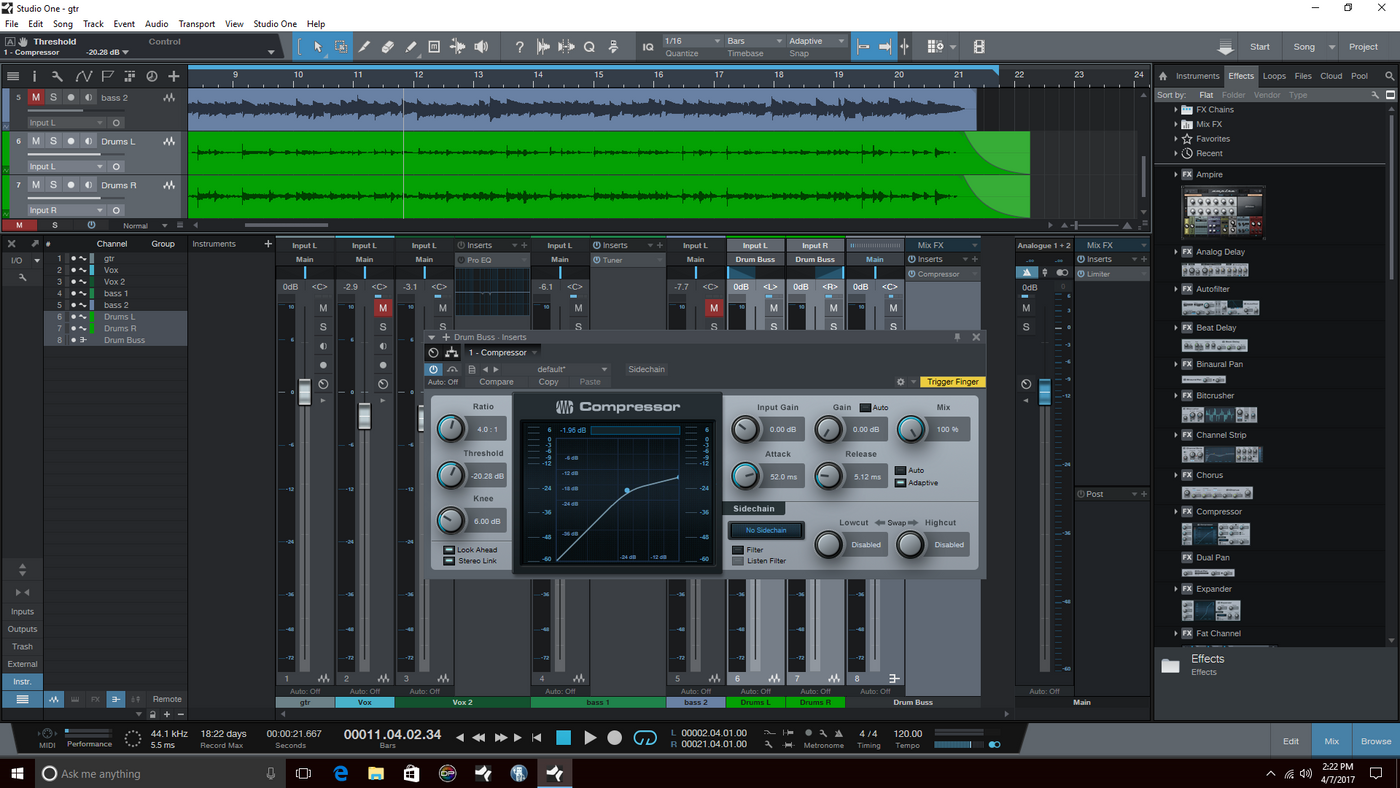Pin the Drum Buss inserts window
This screenshot has height=788, width=1400.
pos(957,337)
